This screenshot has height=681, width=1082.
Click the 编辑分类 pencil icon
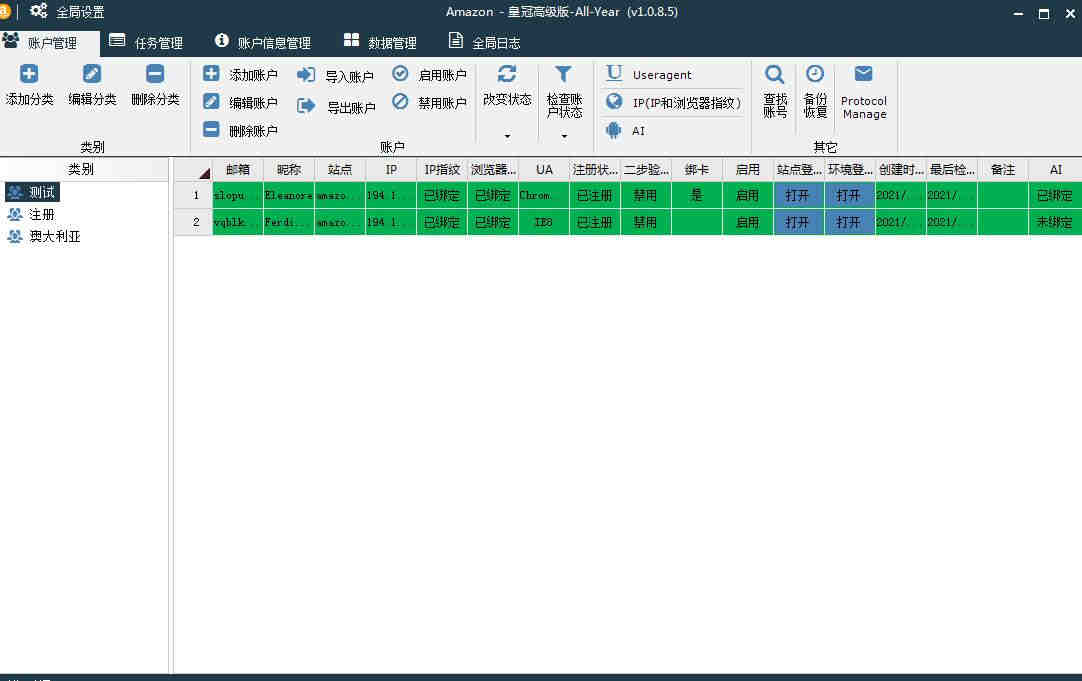pyautogui.click(x=92, y=74)
